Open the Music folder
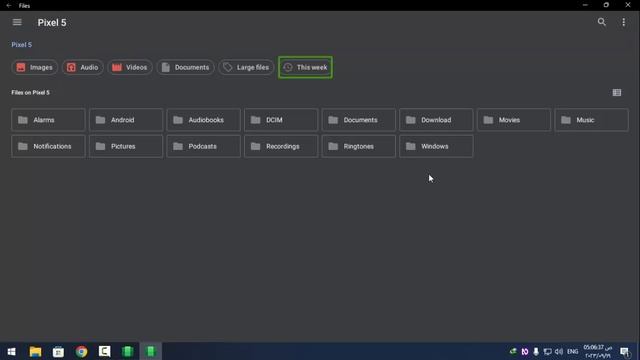 [591, 120]
